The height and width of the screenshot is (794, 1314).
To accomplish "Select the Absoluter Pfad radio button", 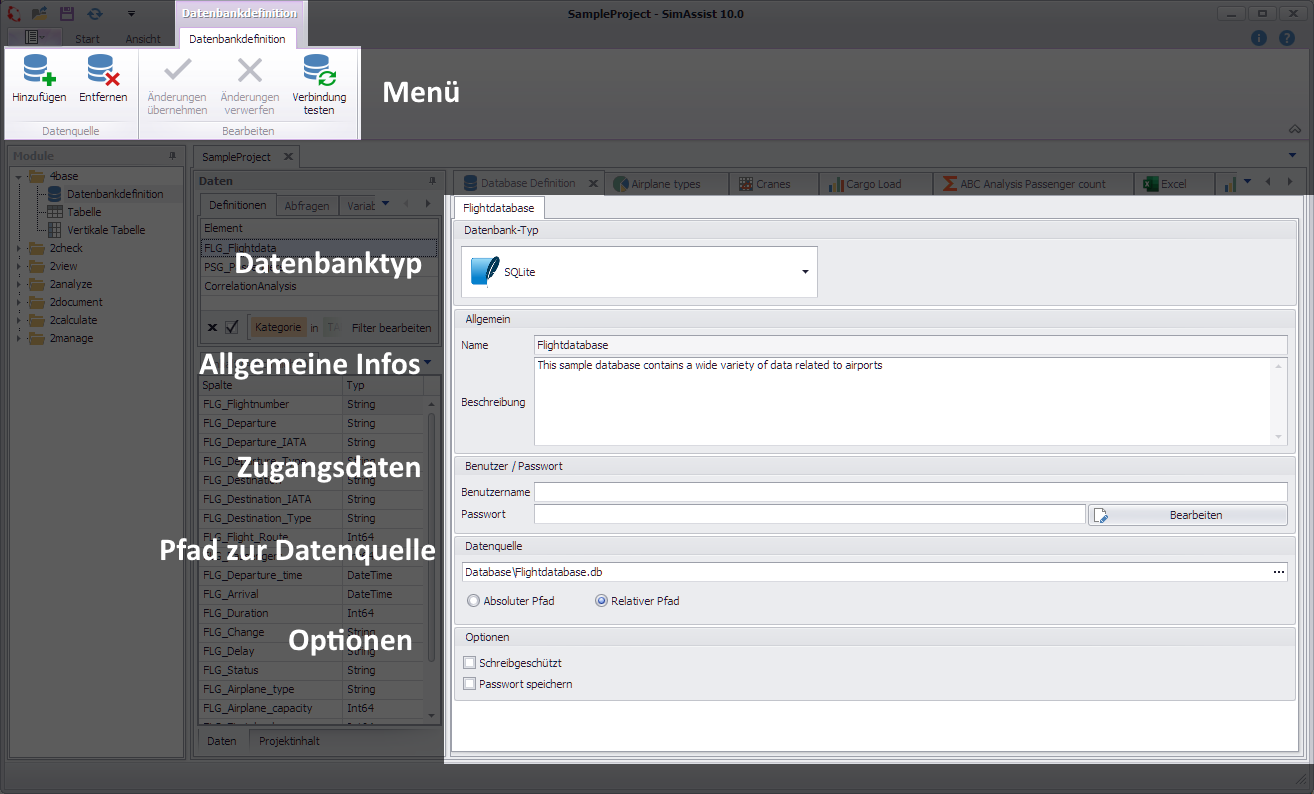I will (x=473, y=601).
